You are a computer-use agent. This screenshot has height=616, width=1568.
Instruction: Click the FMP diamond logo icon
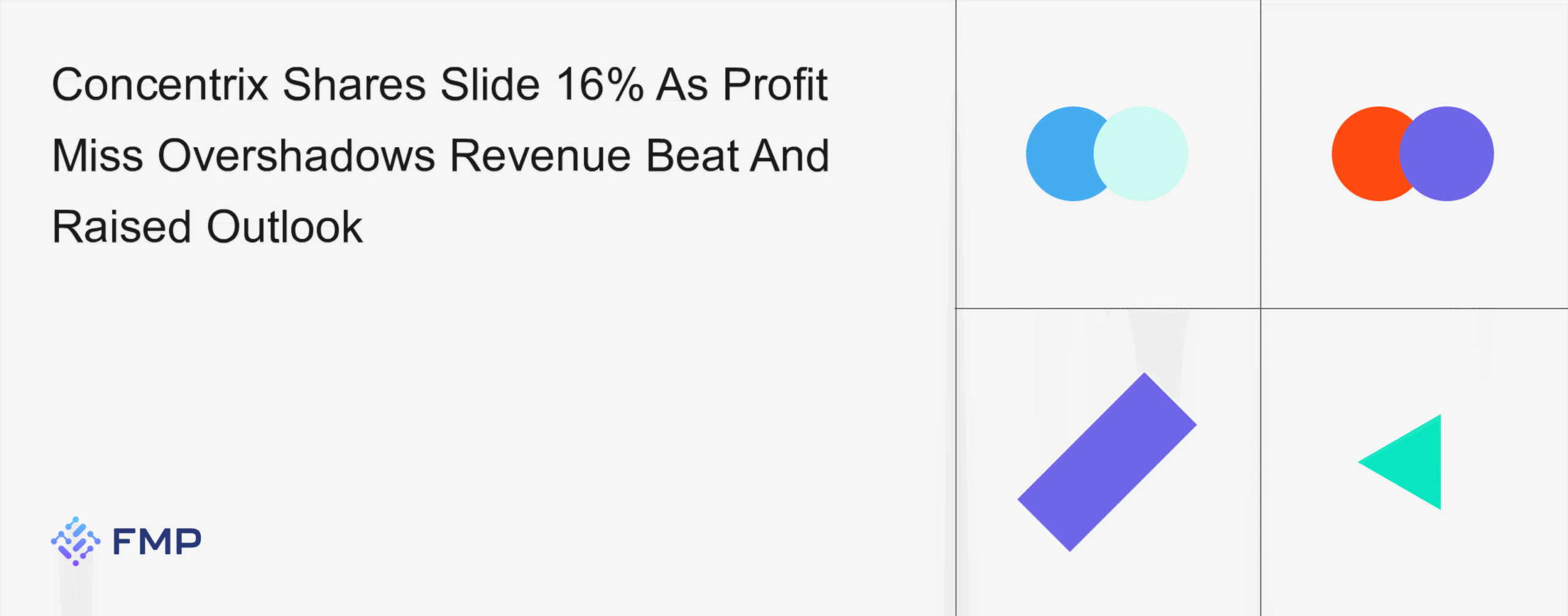[x=75, y=541]
